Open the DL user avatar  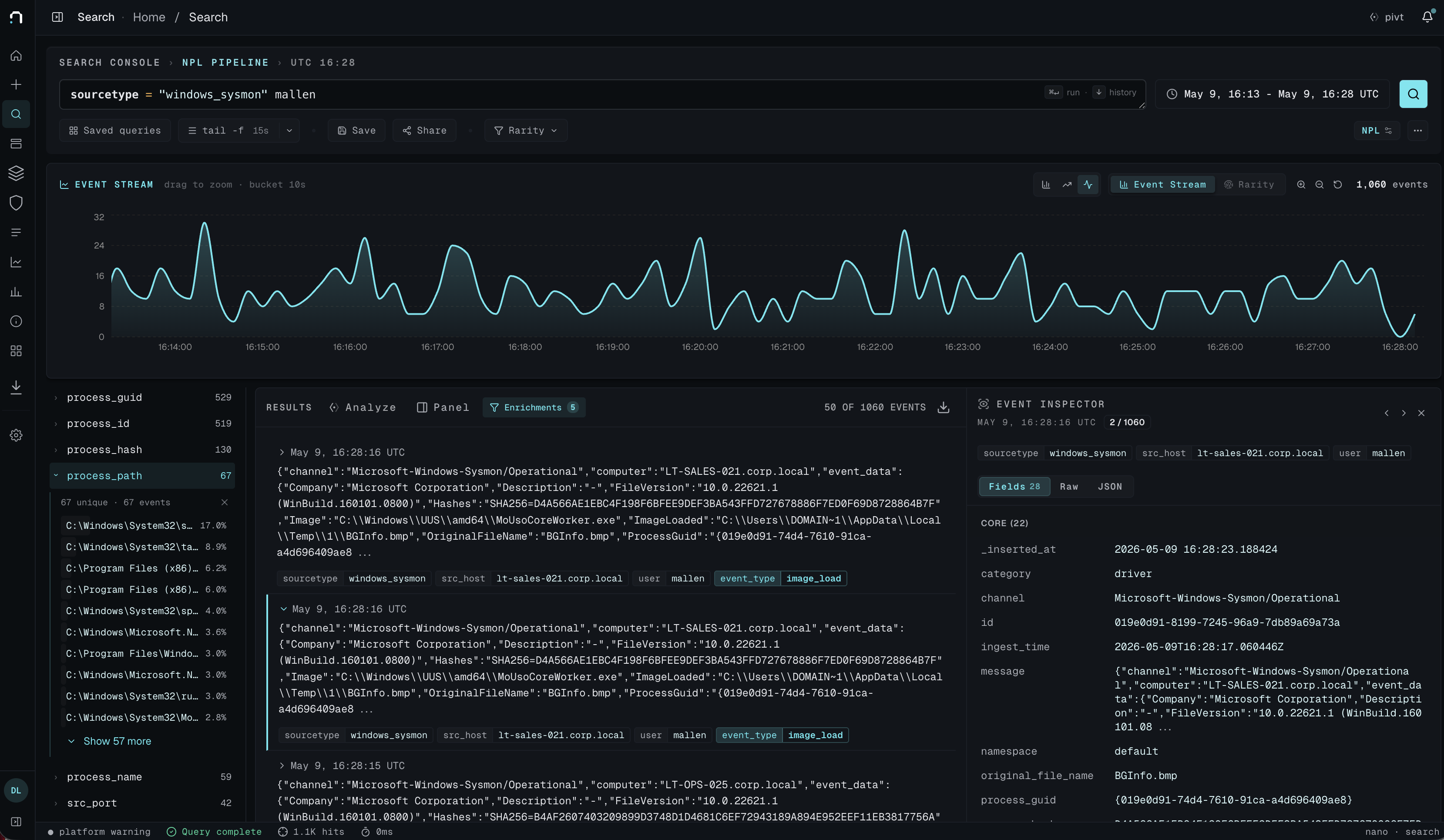(16, 790)
